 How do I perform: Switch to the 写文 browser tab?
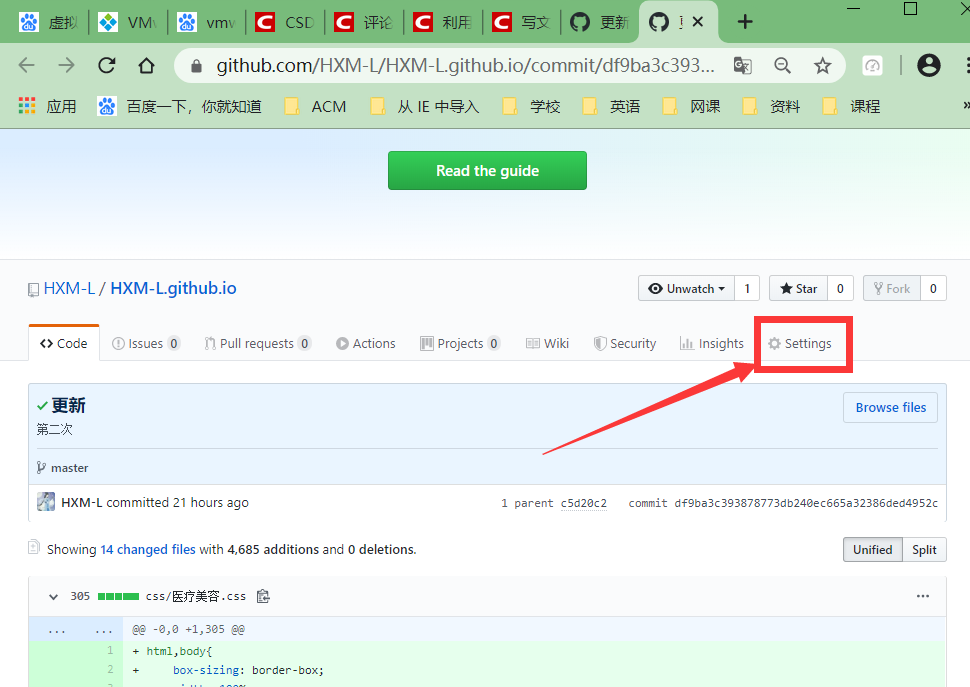click(522, 22)
